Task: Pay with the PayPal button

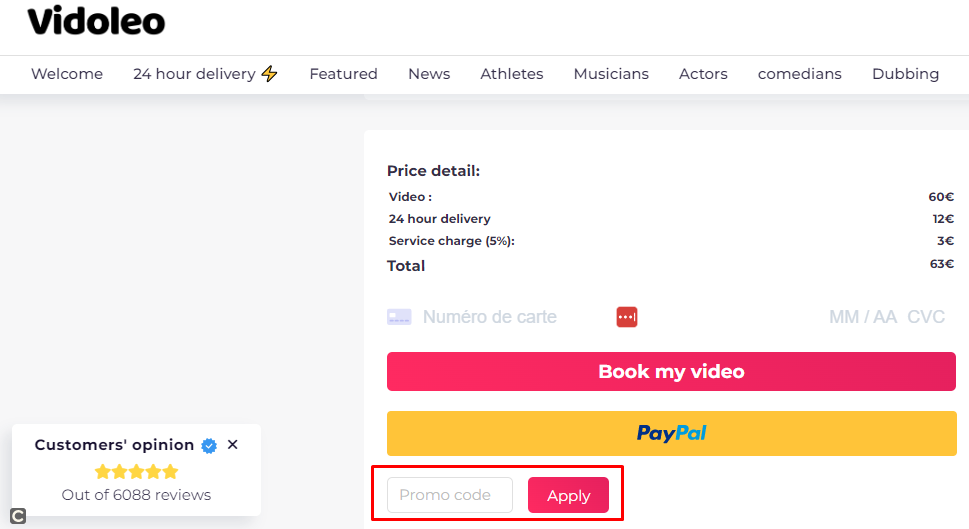Action: (672, 433)
